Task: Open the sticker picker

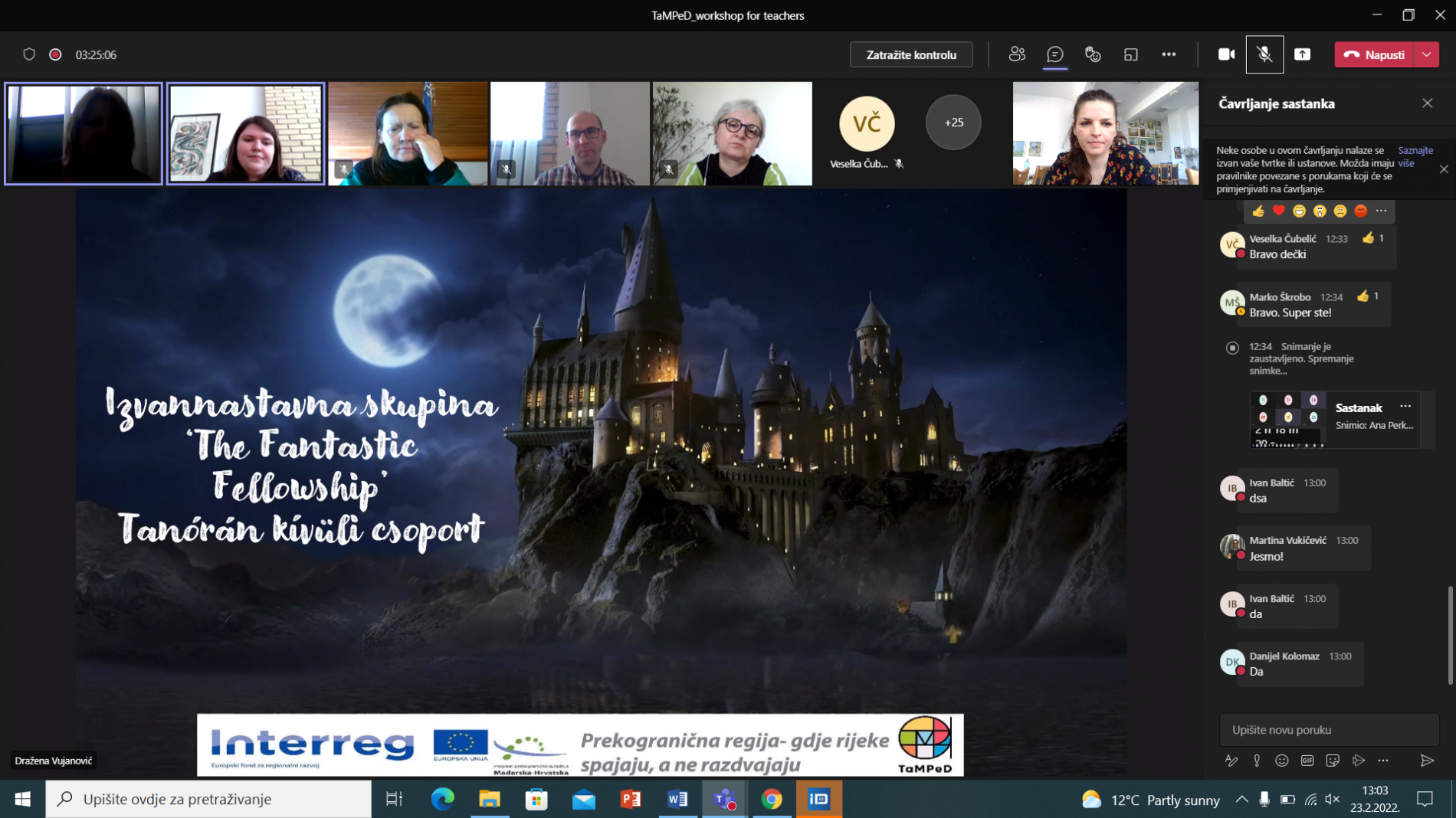Action: click(x=1333, y=761)
